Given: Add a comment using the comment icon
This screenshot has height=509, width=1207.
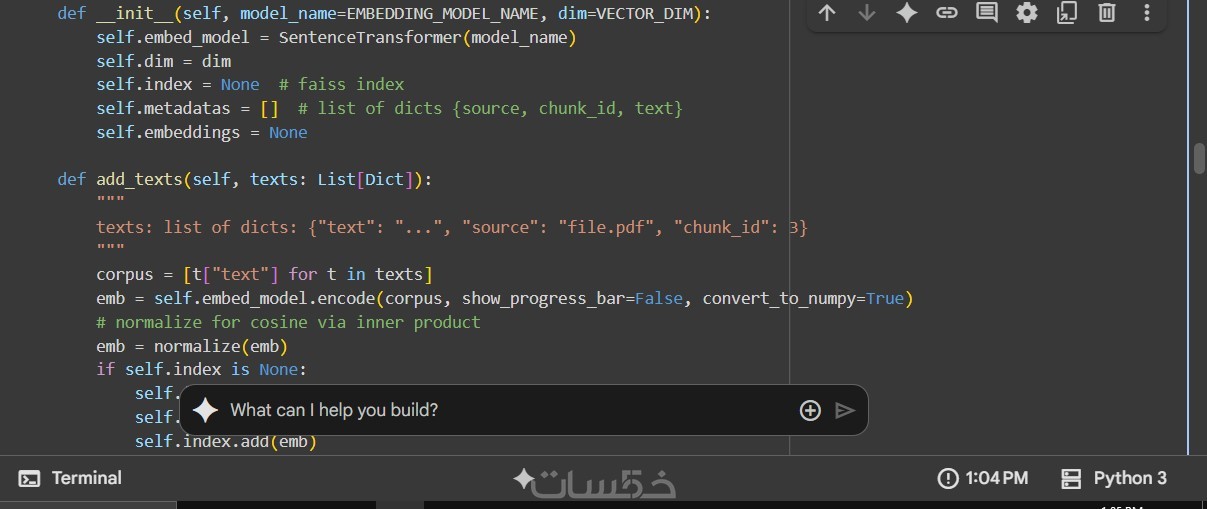Looking at the screenshot, I should coord(987,13).
